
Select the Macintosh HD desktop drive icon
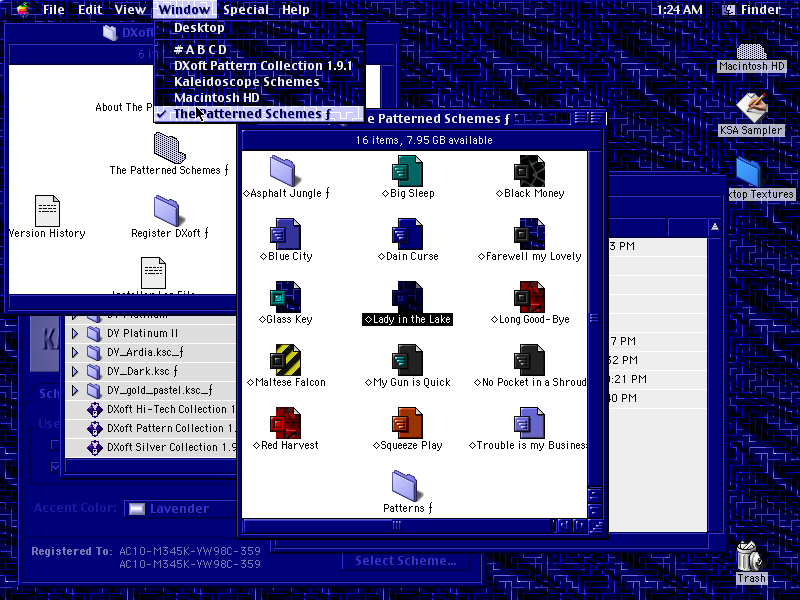click(x=751, y=52)
